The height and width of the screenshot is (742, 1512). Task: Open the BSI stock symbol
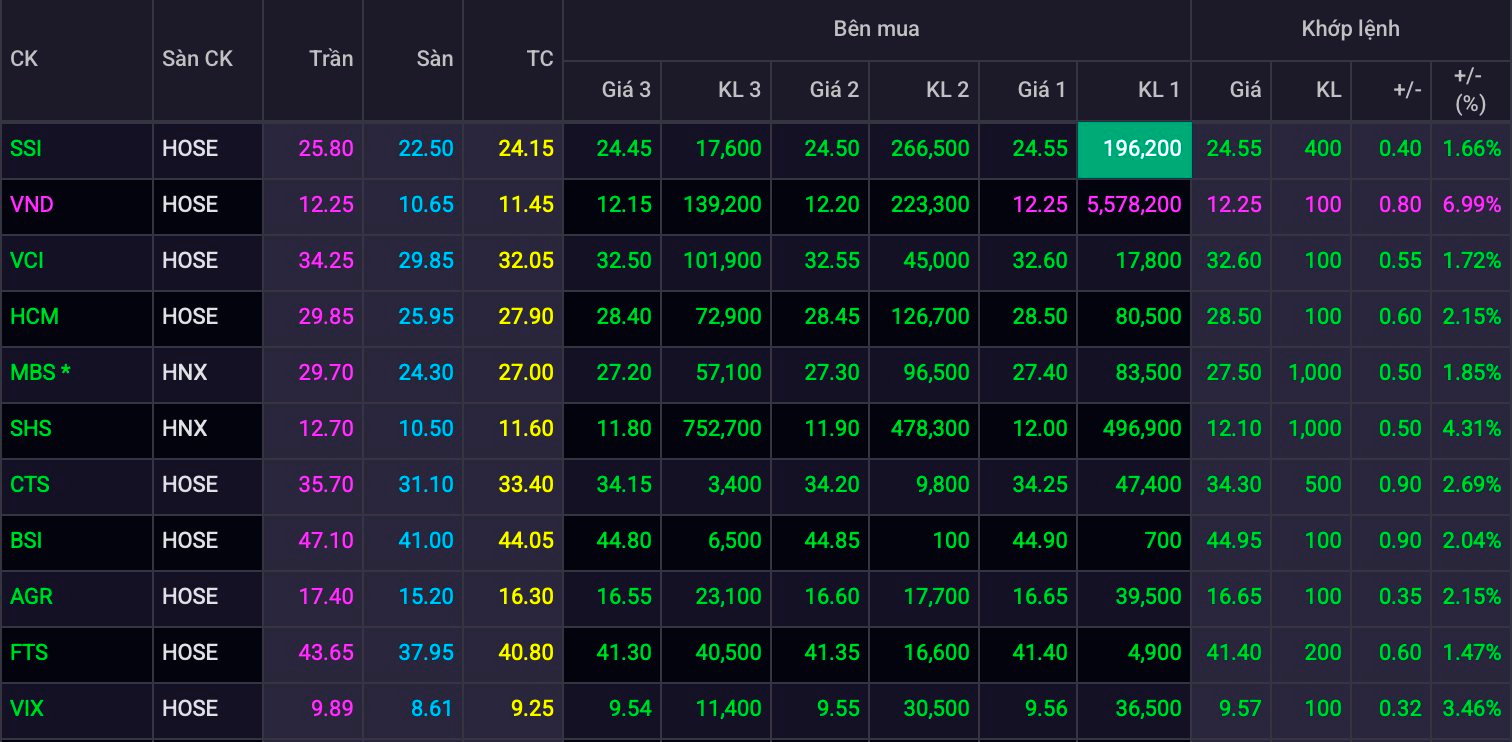click(26, 541)
